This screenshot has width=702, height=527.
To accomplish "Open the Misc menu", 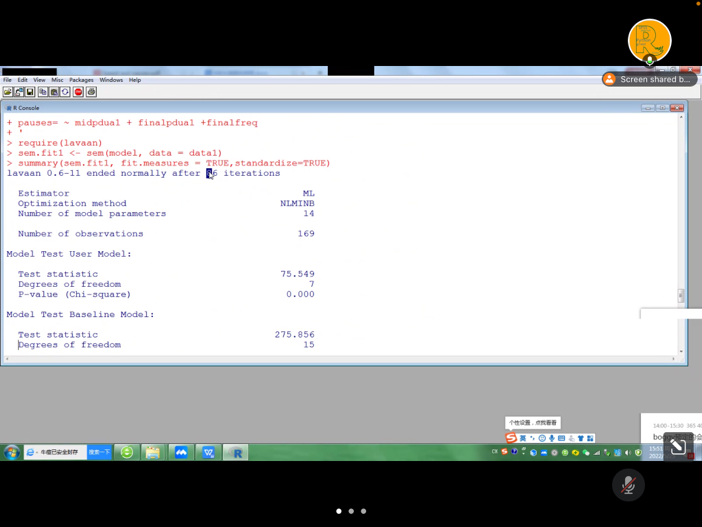I will (57, 80).
